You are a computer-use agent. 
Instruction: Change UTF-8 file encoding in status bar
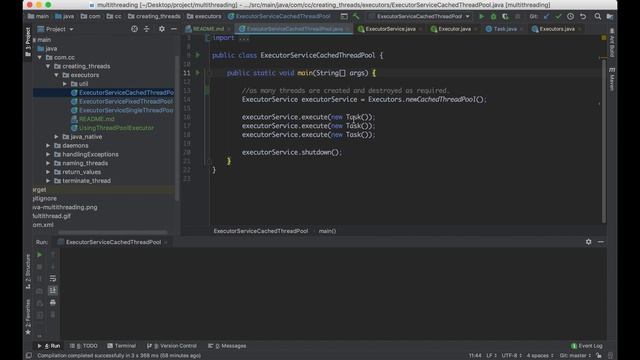pyautogui.click(x=511, y=356)
